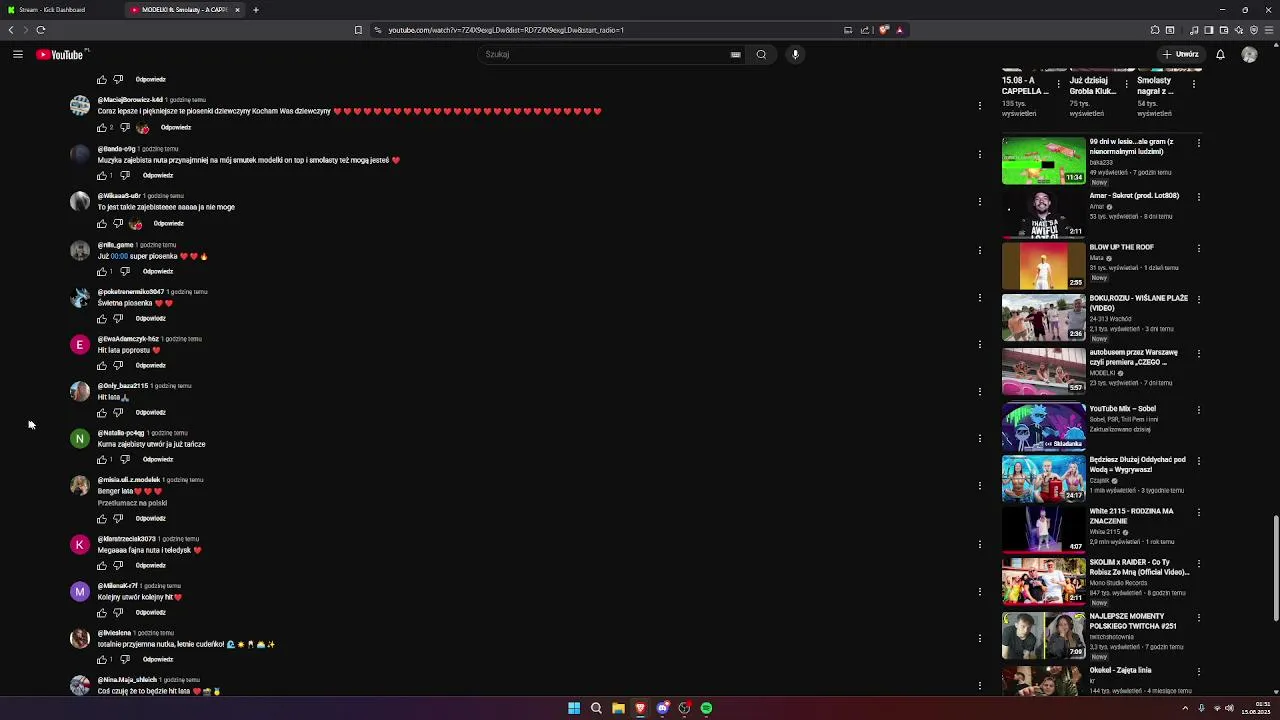
Task: Click the search magnifier button
Action: tap(761, 54)
